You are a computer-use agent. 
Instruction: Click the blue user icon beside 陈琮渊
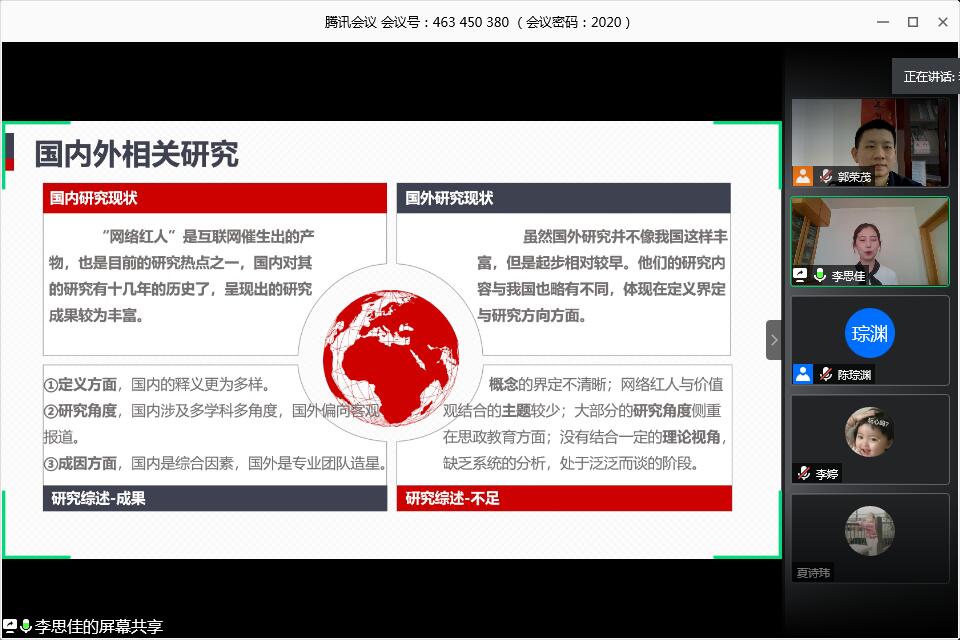tap(802, 374)
